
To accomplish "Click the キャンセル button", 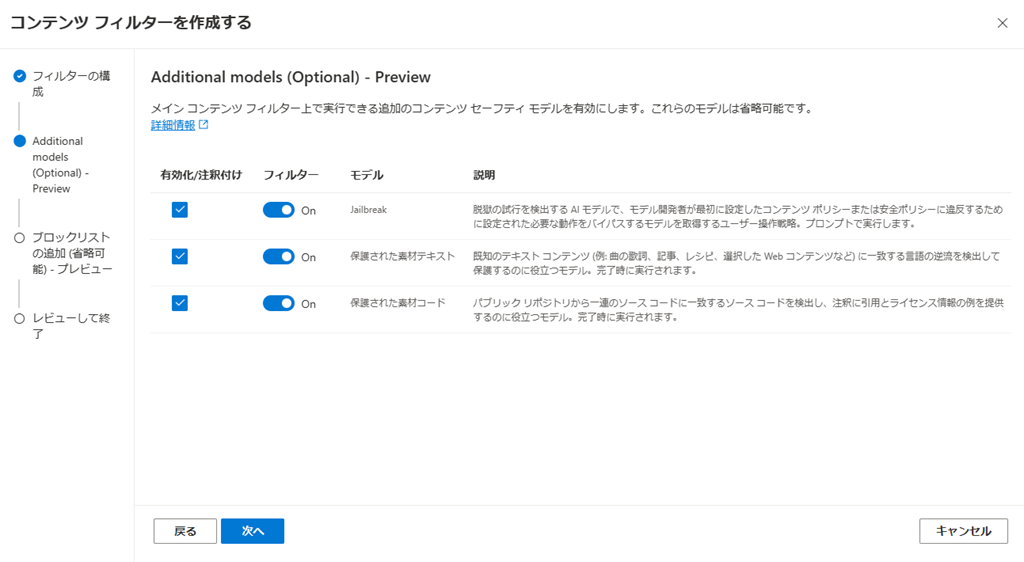I will 963,531.
